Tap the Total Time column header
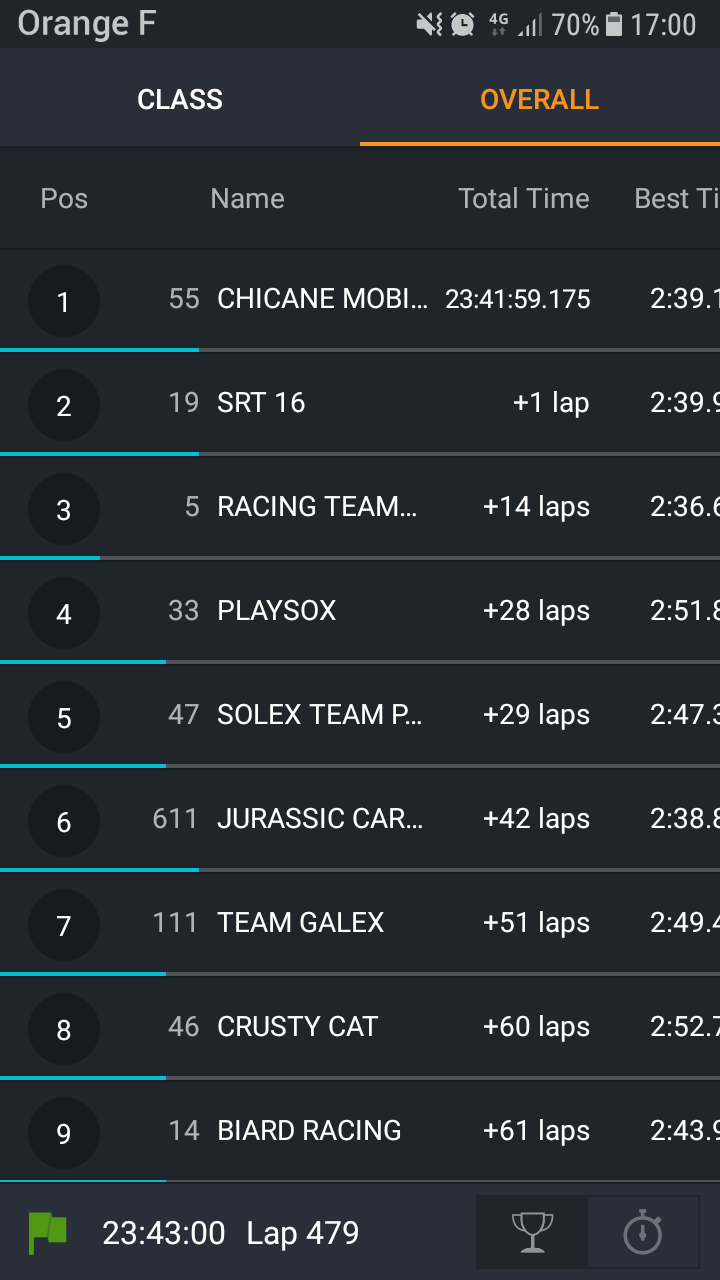Screen dimensions: 720x1280 (x=523, y=199)
